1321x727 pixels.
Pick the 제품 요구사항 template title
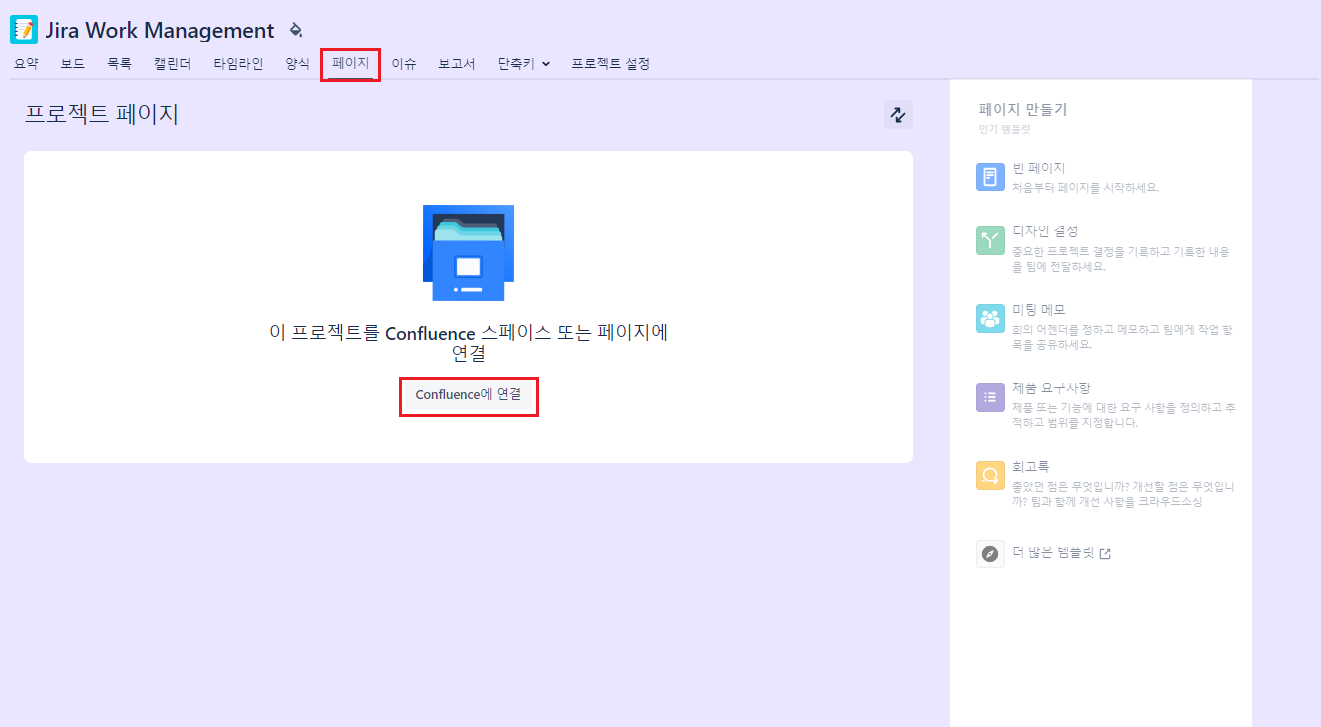click(1051, 388)
